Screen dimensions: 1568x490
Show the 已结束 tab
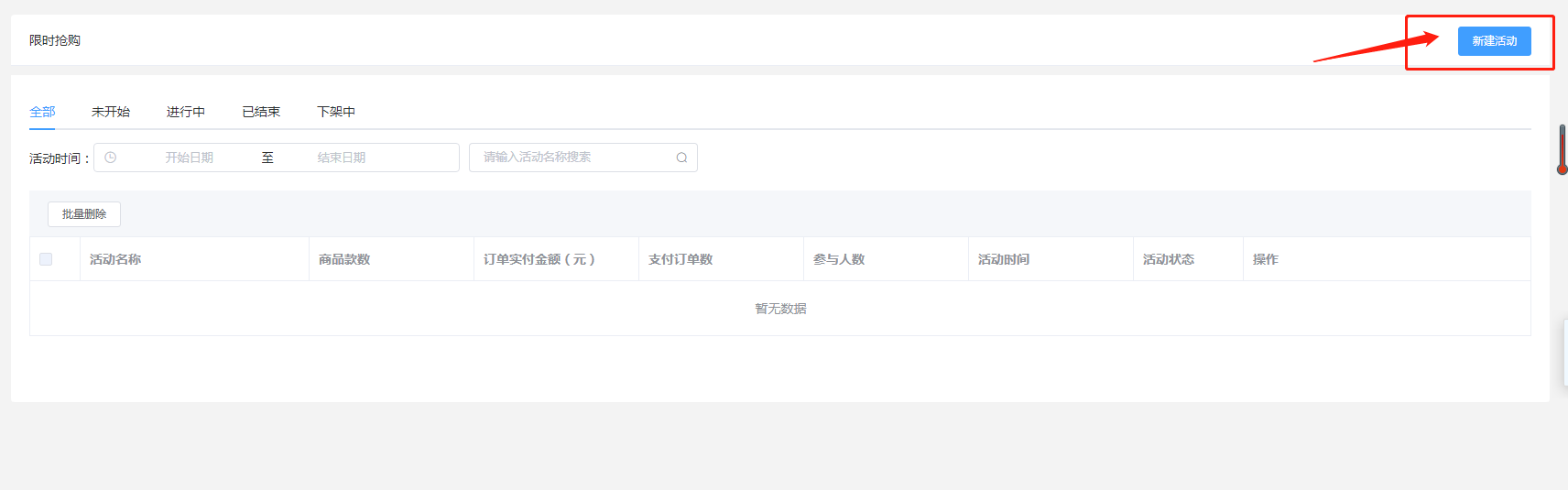(x=261, y=112)
